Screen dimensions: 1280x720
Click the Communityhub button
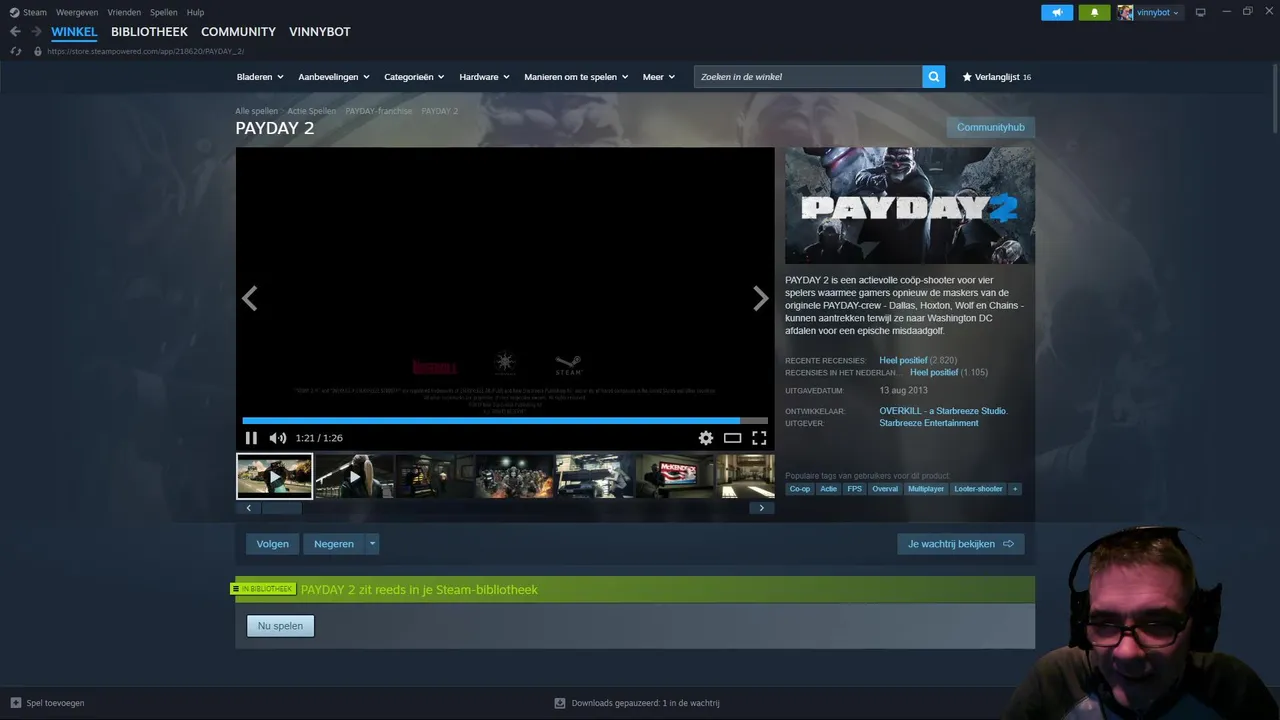tap(991, 127)
